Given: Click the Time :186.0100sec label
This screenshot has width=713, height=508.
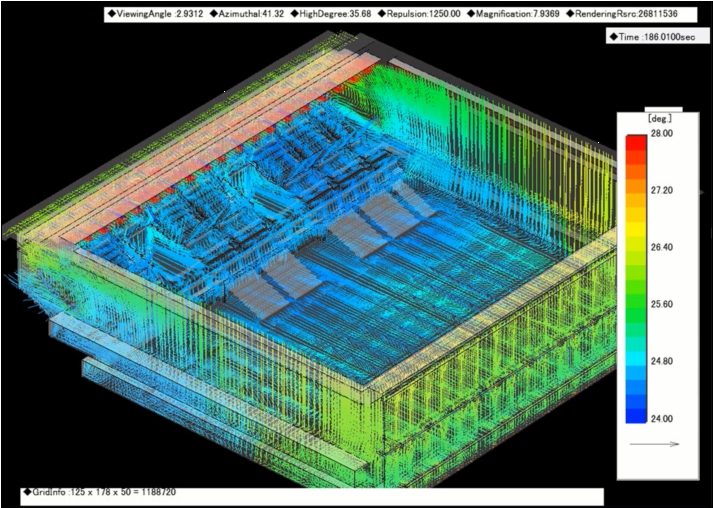Looking at the screenshot, I should [653, 37].
